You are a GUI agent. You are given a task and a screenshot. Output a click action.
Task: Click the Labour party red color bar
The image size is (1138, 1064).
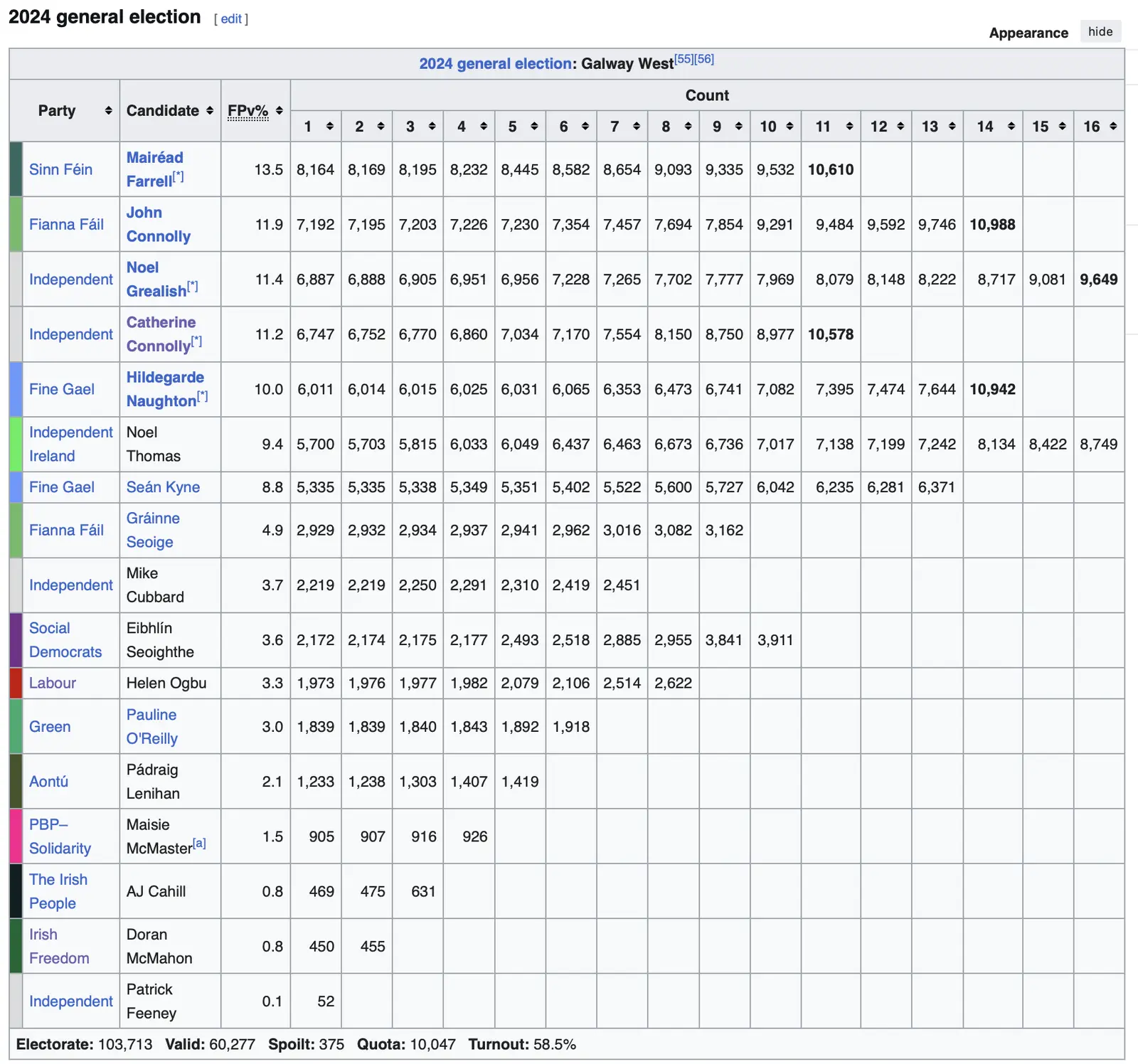[16, 683]
